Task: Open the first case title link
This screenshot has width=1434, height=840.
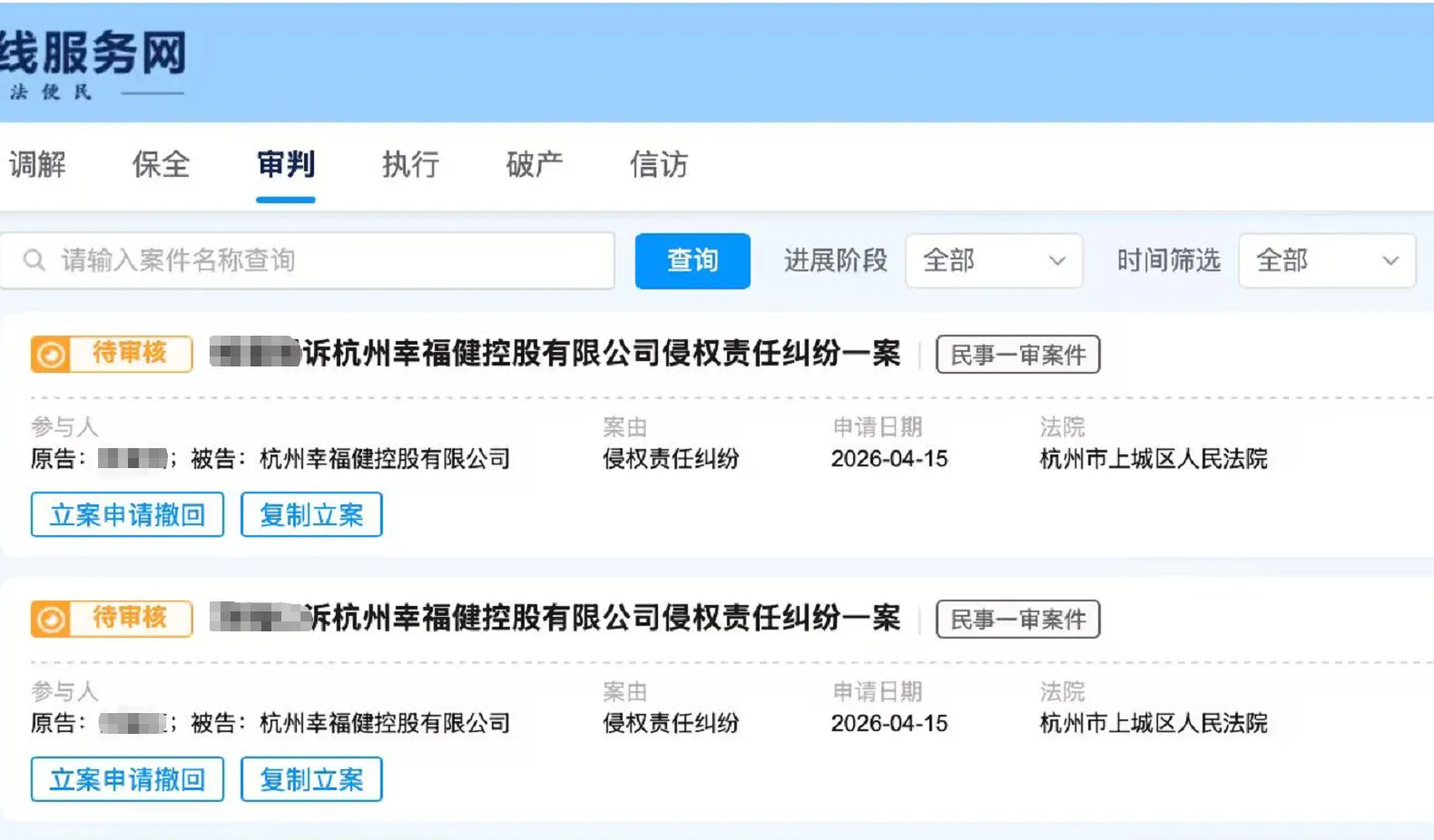Action: [x=555, y=353]
